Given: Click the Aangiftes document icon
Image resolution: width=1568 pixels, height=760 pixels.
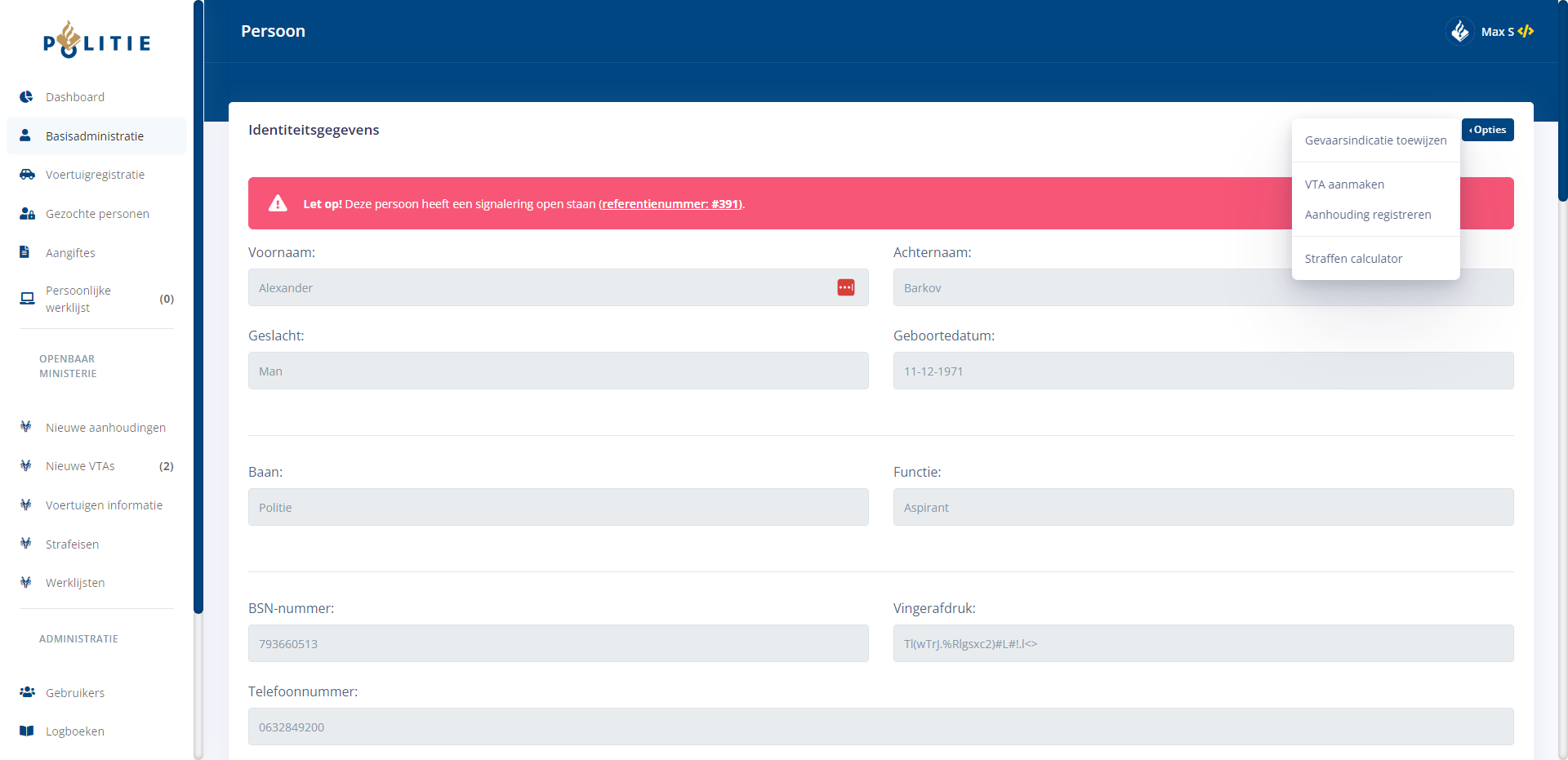Looking at the screenshot, I should coord(25,252).
